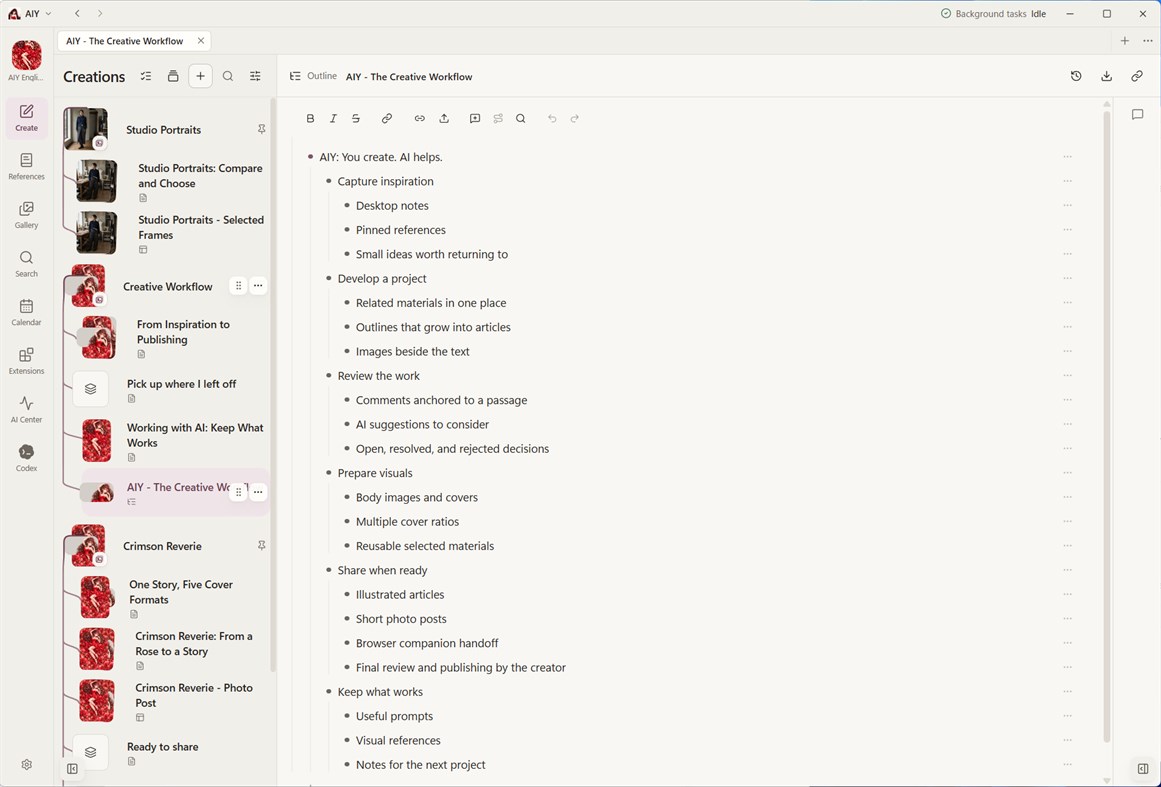Open the Extensions section

coord(27,361)
